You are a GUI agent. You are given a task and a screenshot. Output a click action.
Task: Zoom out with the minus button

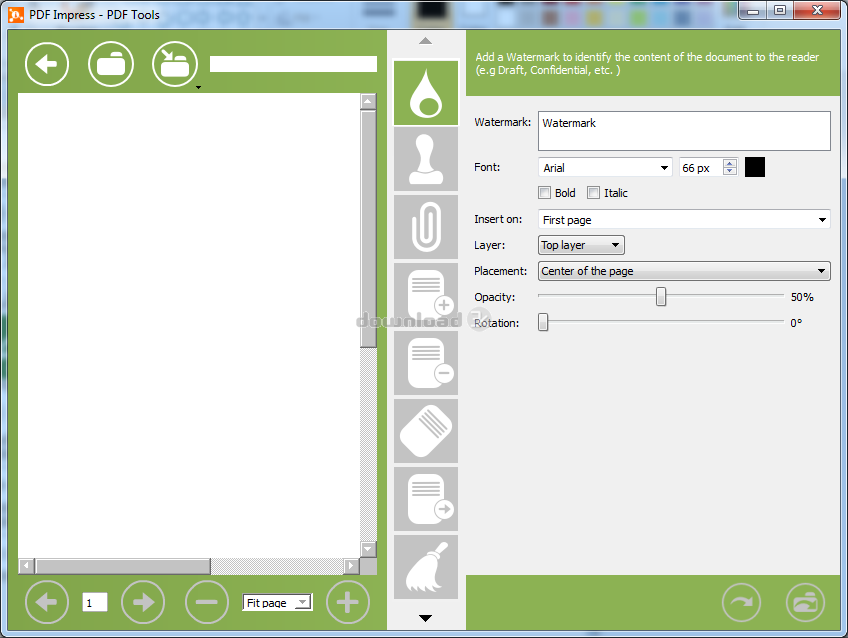pos(207,602)
